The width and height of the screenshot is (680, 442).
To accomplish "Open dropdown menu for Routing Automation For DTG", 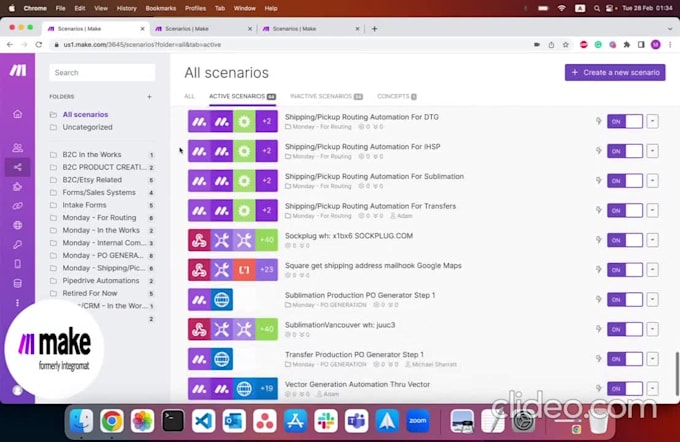I will tap(652, 121).
